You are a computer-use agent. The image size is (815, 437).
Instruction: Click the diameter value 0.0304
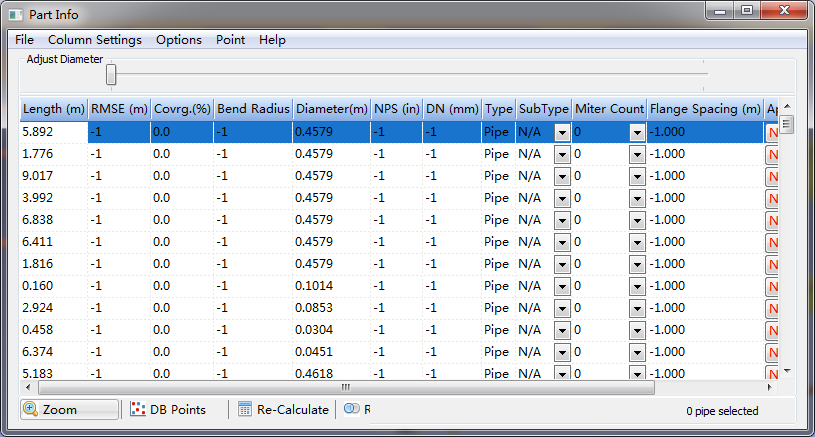click(x=314, y=330)
